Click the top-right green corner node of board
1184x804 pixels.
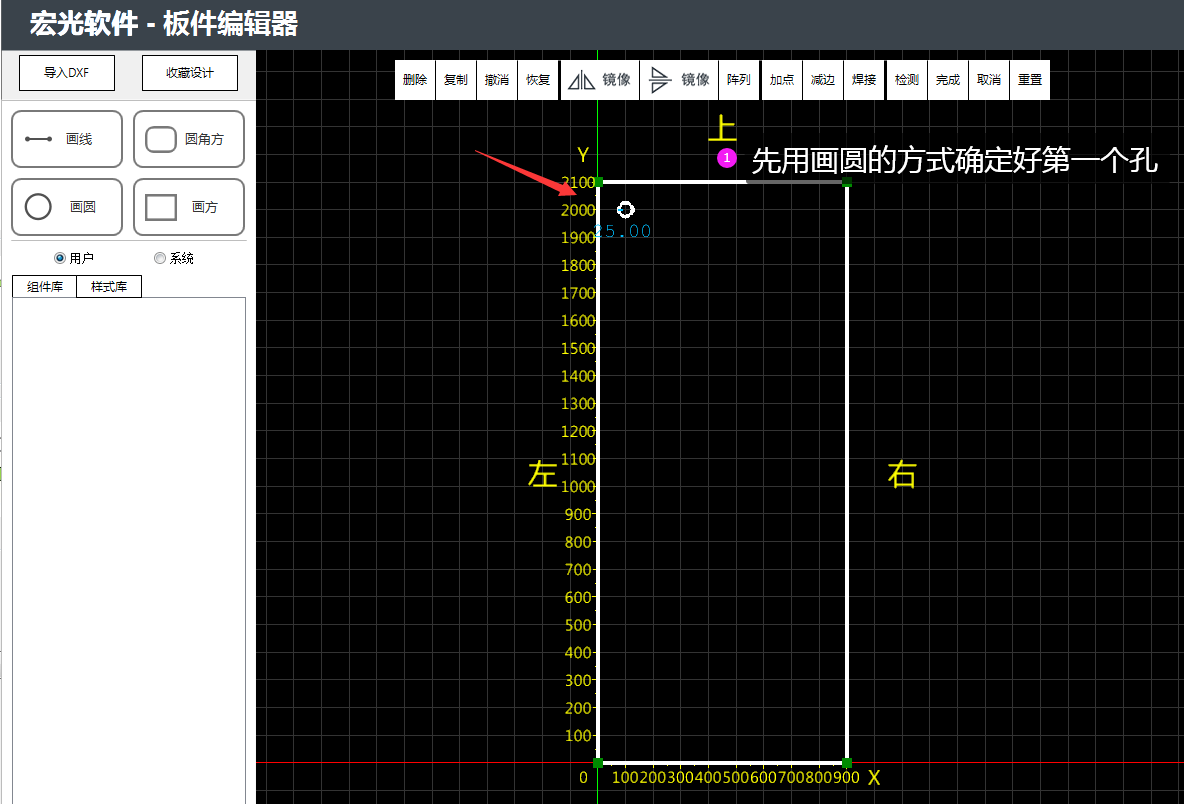[x=846, y=182]
